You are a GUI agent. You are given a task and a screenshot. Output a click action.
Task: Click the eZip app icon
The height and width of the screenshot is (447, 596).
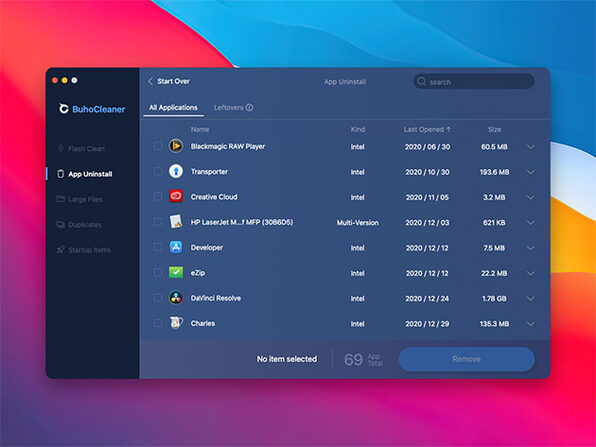click(176, 272)
